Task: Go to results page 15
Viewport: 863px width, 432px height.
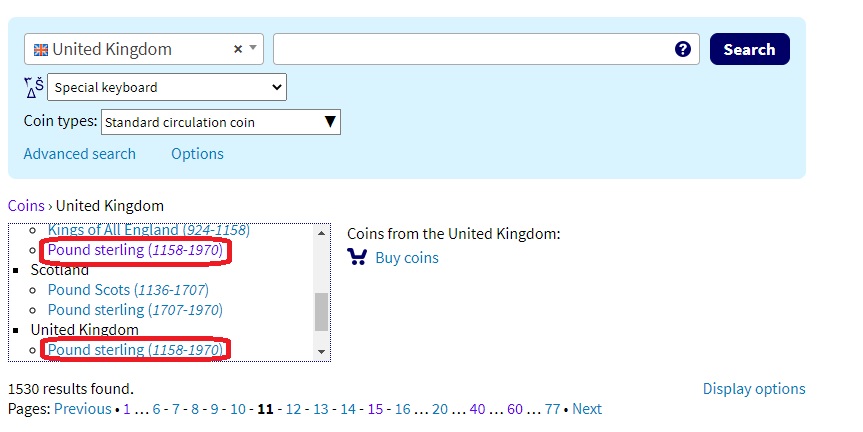Action: [x=375, y=409]
